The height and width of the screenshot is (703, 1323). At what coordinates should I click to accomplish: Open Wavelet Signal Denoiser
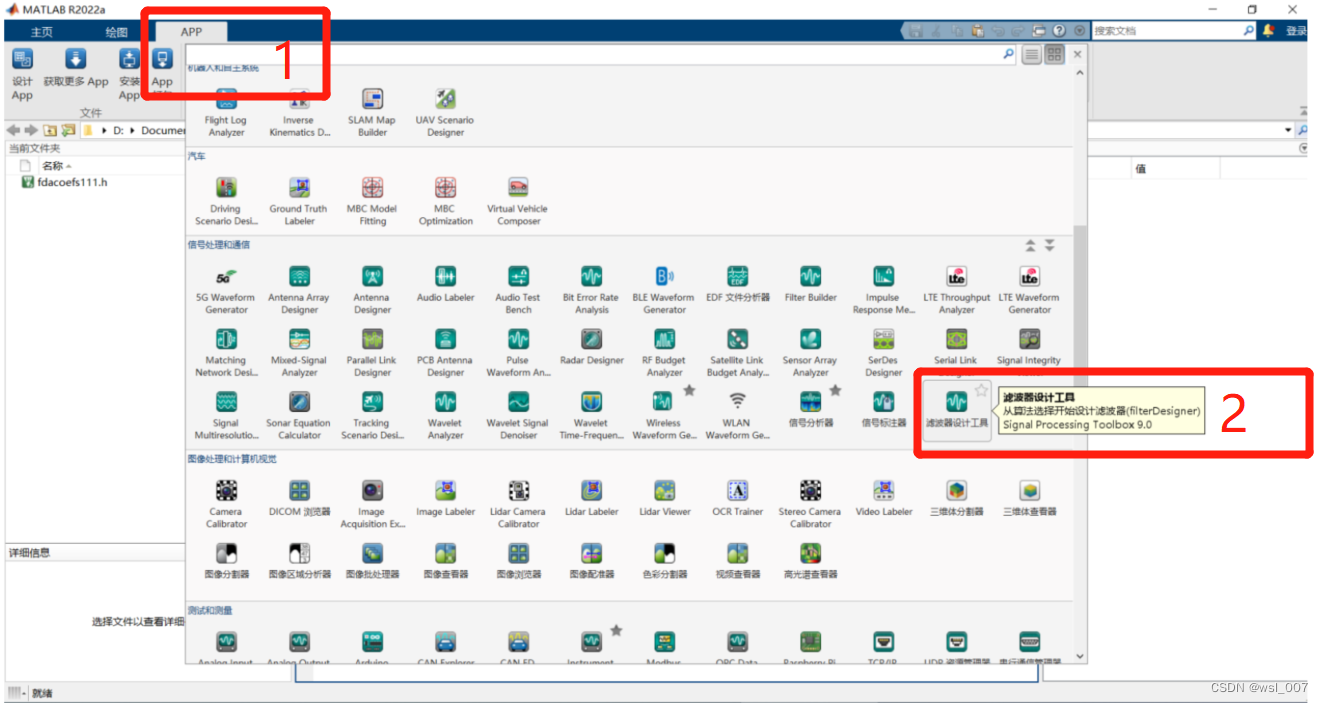[518, 416]
